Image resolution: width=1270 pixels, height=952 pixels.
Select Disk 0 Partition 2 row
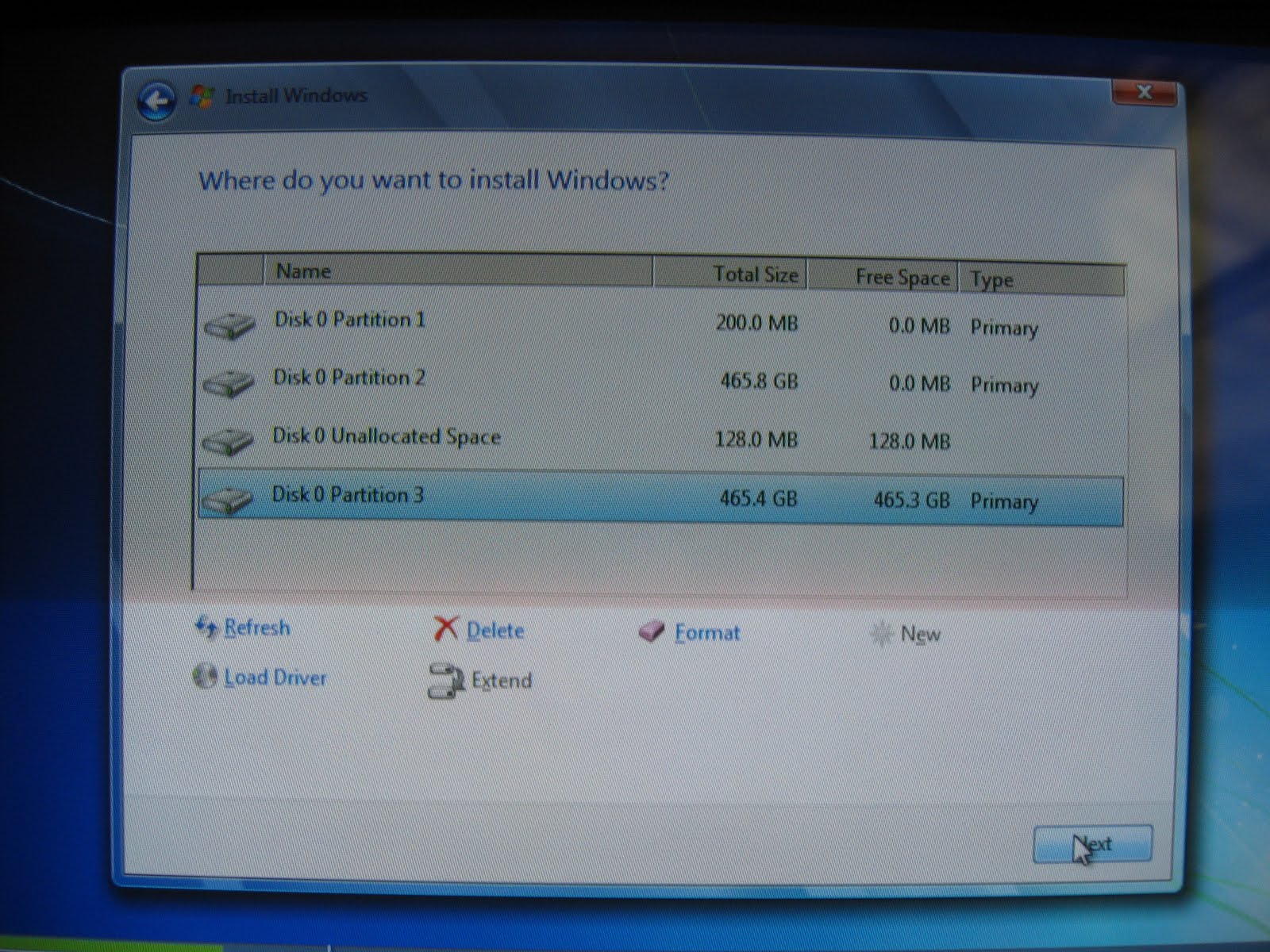click(x=660, y=382)
